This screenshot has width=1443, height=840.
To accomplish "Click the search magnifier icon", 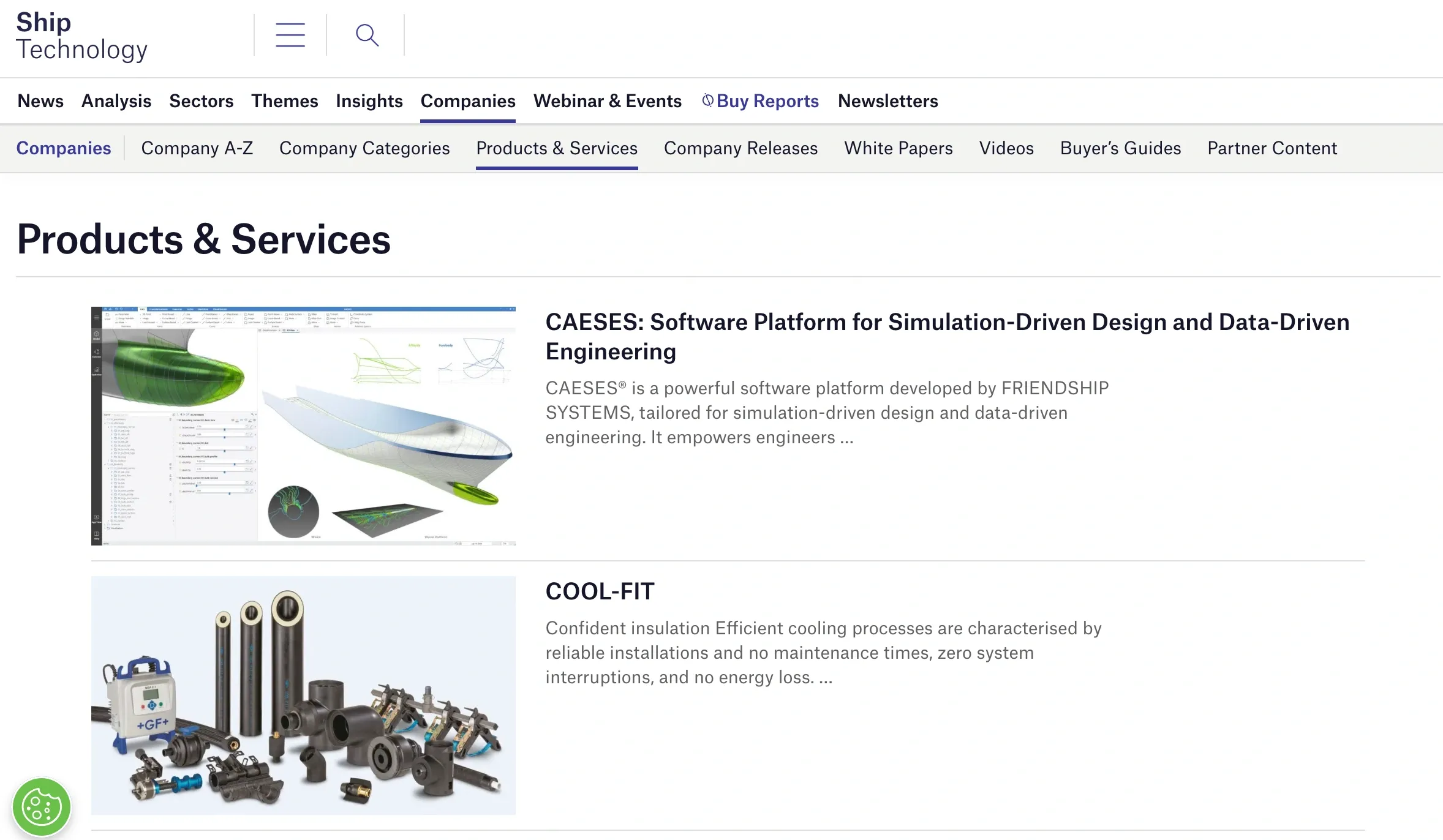I will pos(367,36).
